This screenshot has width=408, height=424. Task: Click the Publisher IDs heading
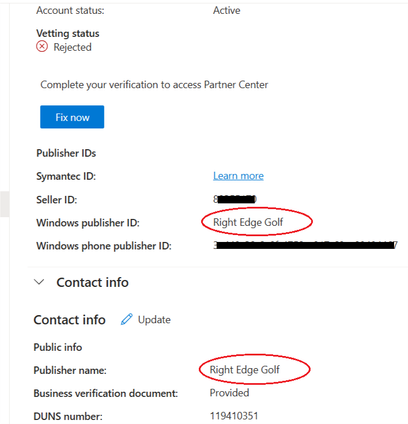point(66,153)
